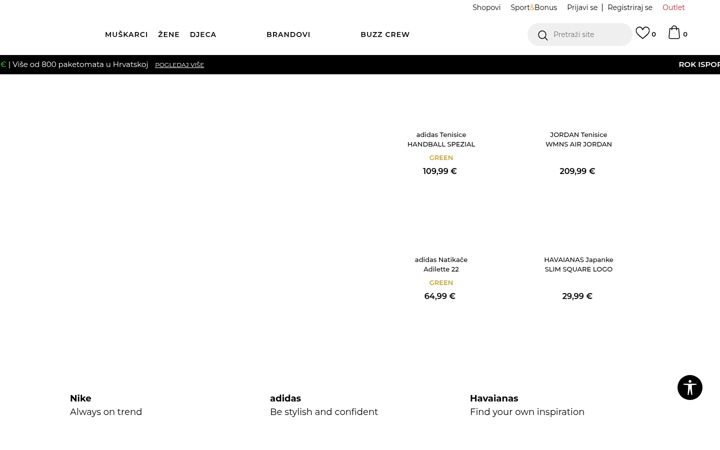Open the BUZZ CREW menu
The width and height of the screenshot is (720, 450).
pos(385,34)
